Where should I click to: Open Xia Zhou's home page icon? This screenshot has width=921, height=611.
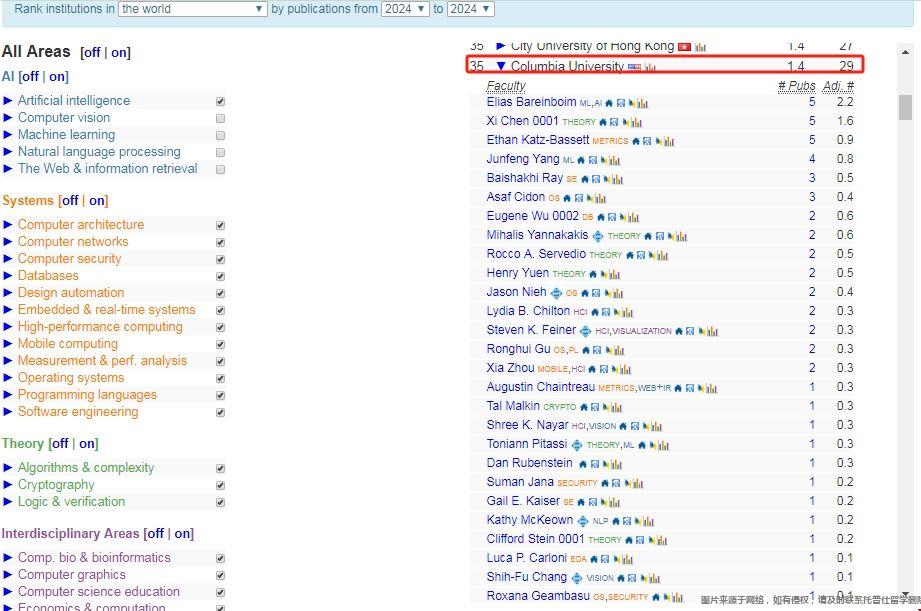tap(592, 369)
